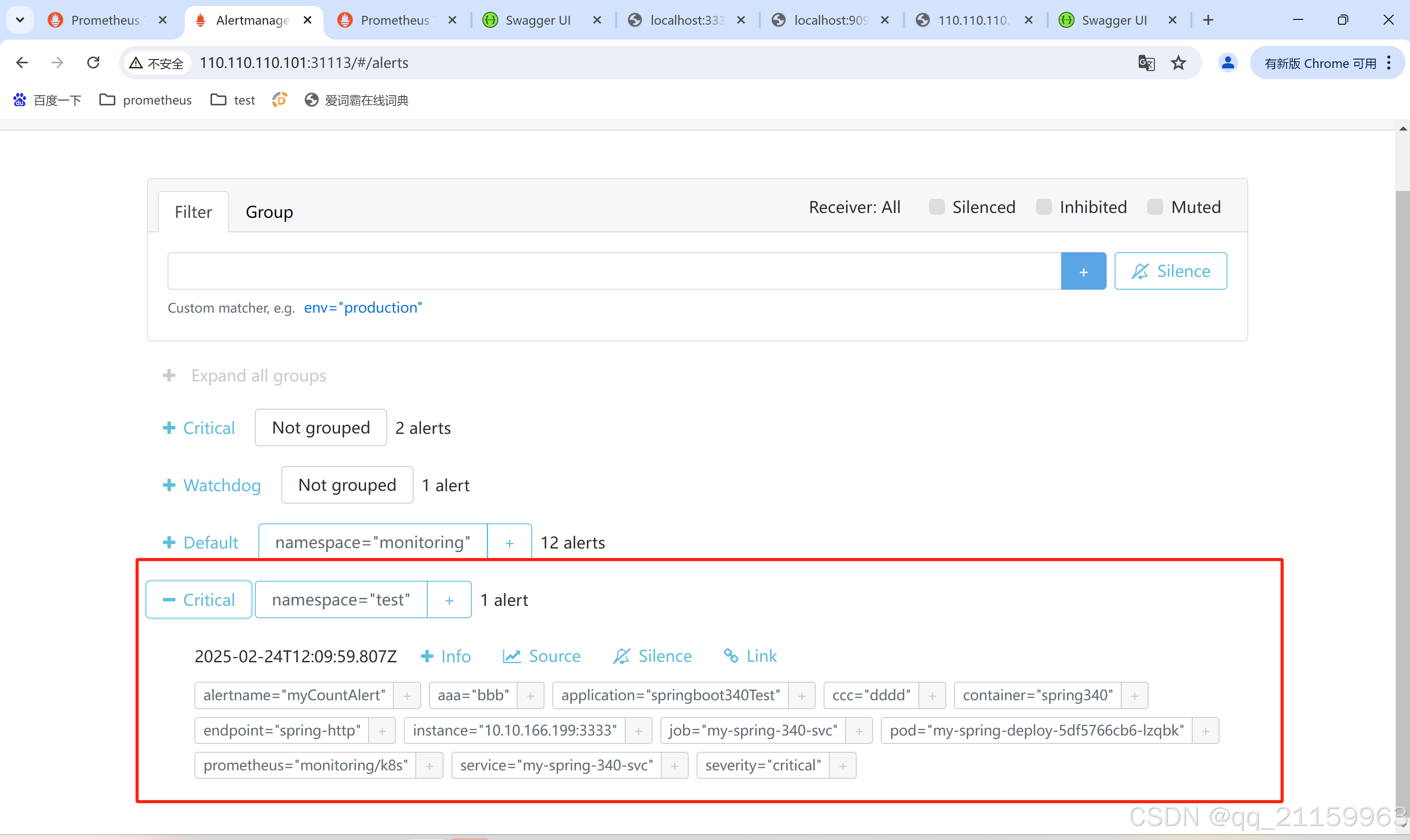Add application="springboot340Test" label to filter
The height and width of the screenshot is (840, 1410).
coord(802,696)
